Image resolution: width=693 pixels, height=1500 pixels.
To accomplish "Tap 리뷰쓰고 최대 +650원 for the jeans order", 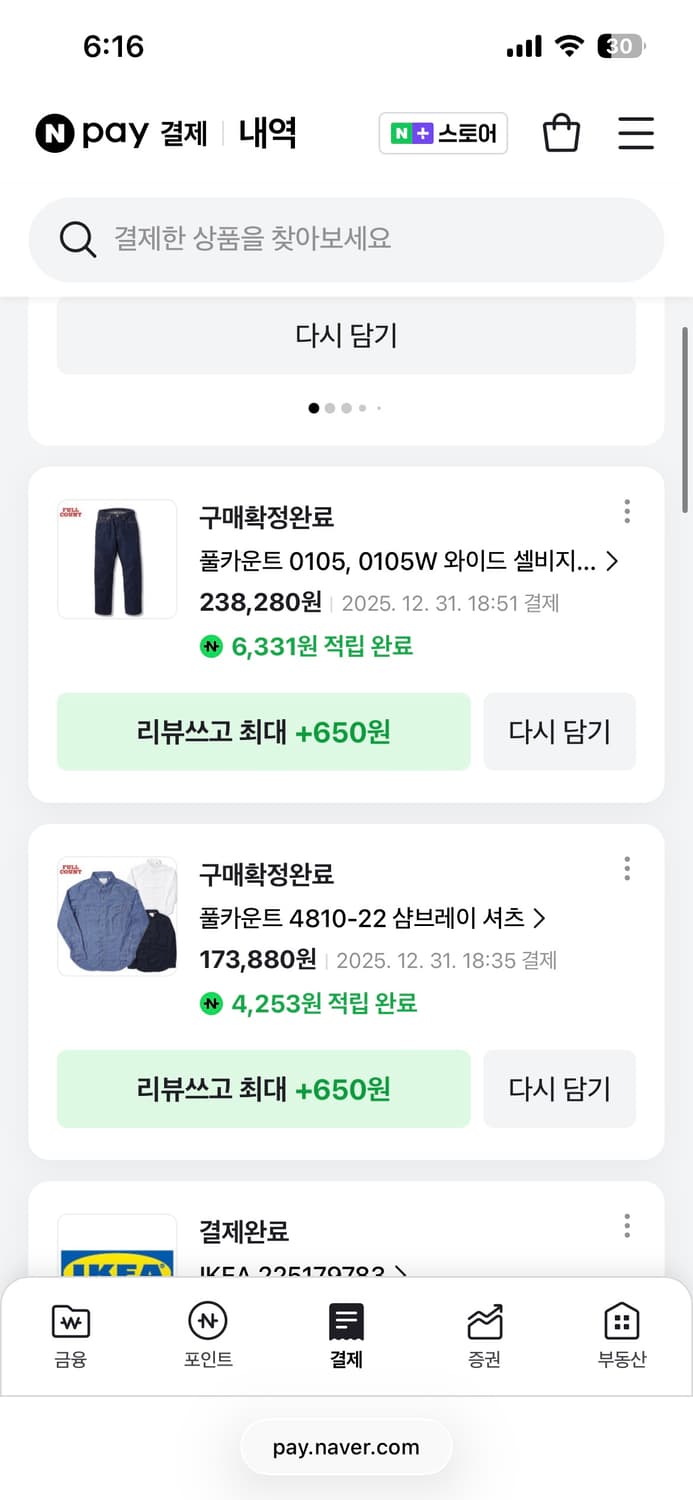I will pos(263,731).
